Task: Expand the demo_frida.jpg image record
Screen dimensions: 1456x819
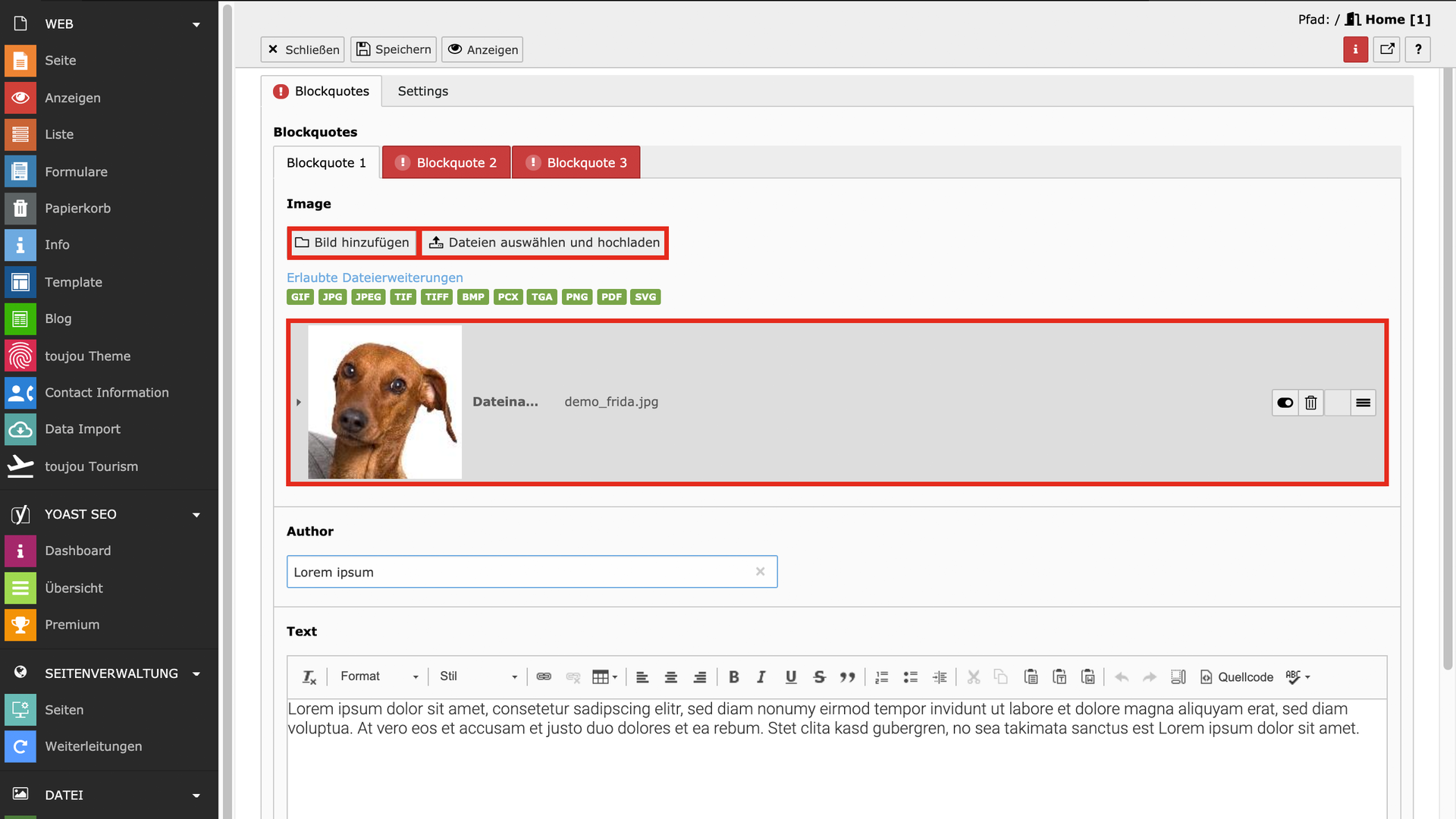Action: tap(299, 403)
